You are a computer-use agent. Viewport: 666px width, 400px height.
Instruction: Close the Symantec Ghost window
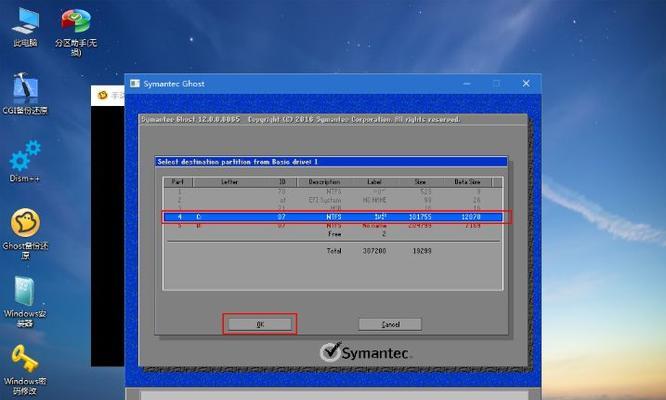pyautogui.click(x=526, y=83)
